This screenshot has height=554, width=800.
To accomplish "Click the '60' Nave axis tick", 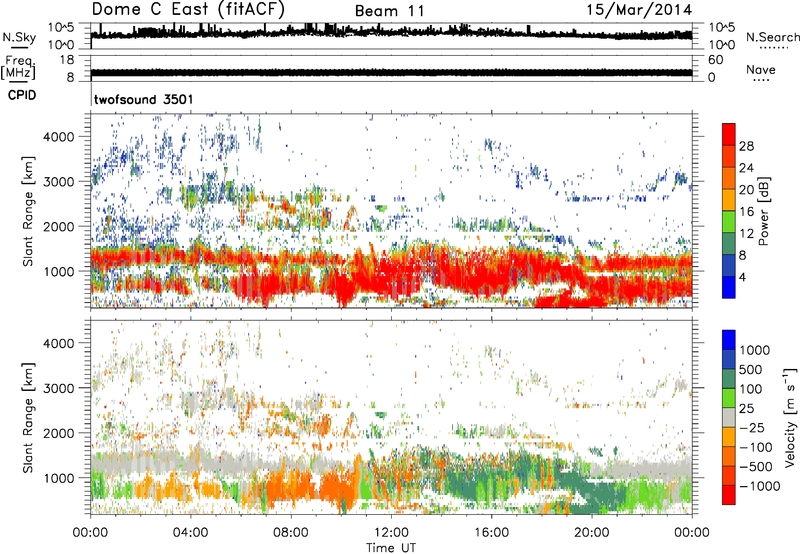I will point(715,60).
